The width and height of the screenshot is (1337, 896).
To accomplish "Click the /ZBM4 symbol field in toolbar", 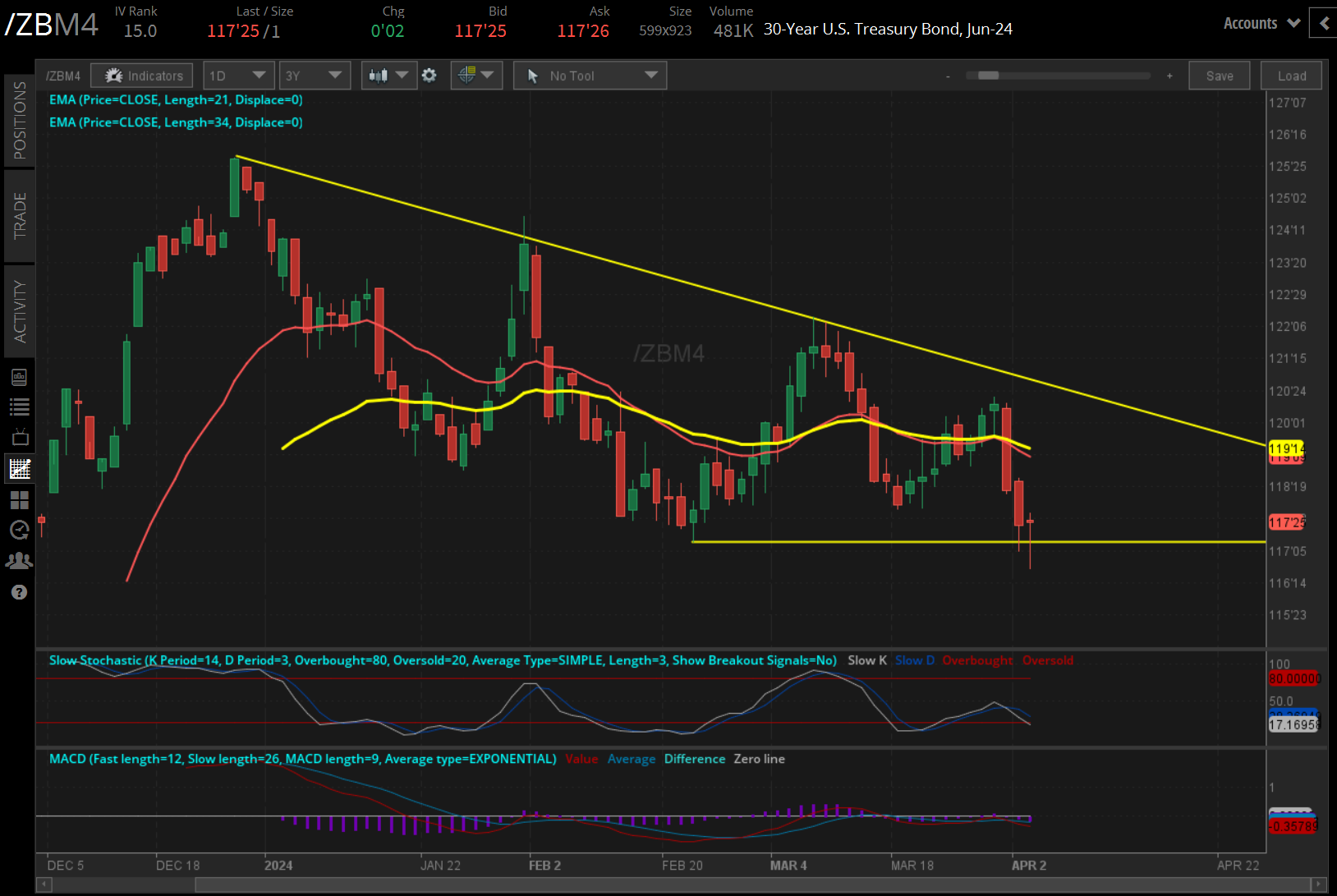I will (x=63, y=76).
